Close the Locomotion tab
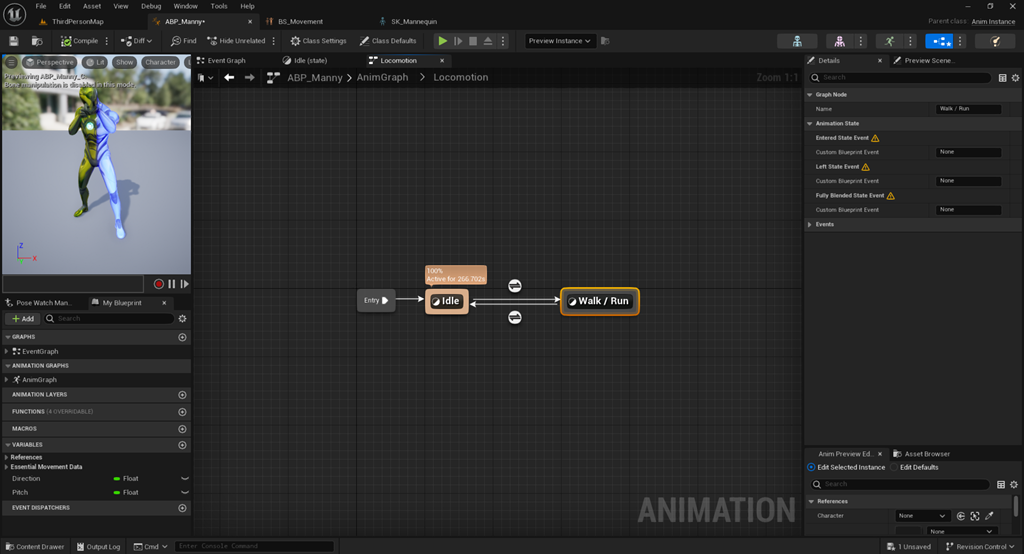This screenshot has width=1024, height=554. click(x=442, y=61)
